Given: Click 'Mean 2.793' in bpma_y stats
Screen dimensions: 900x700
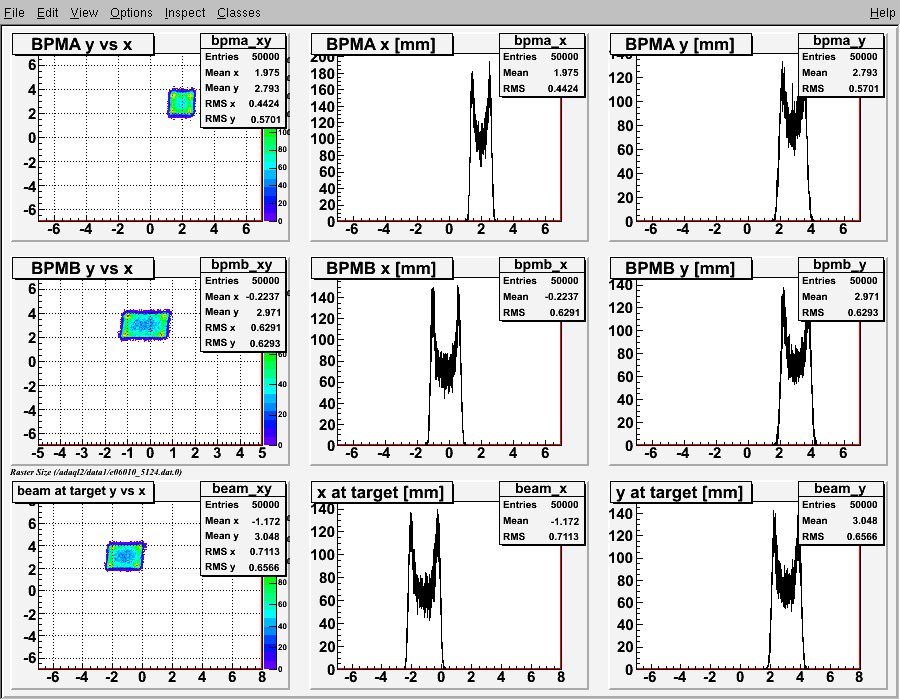Looking at the screenshot, I should pyautogui.click(x=840, y=73).
